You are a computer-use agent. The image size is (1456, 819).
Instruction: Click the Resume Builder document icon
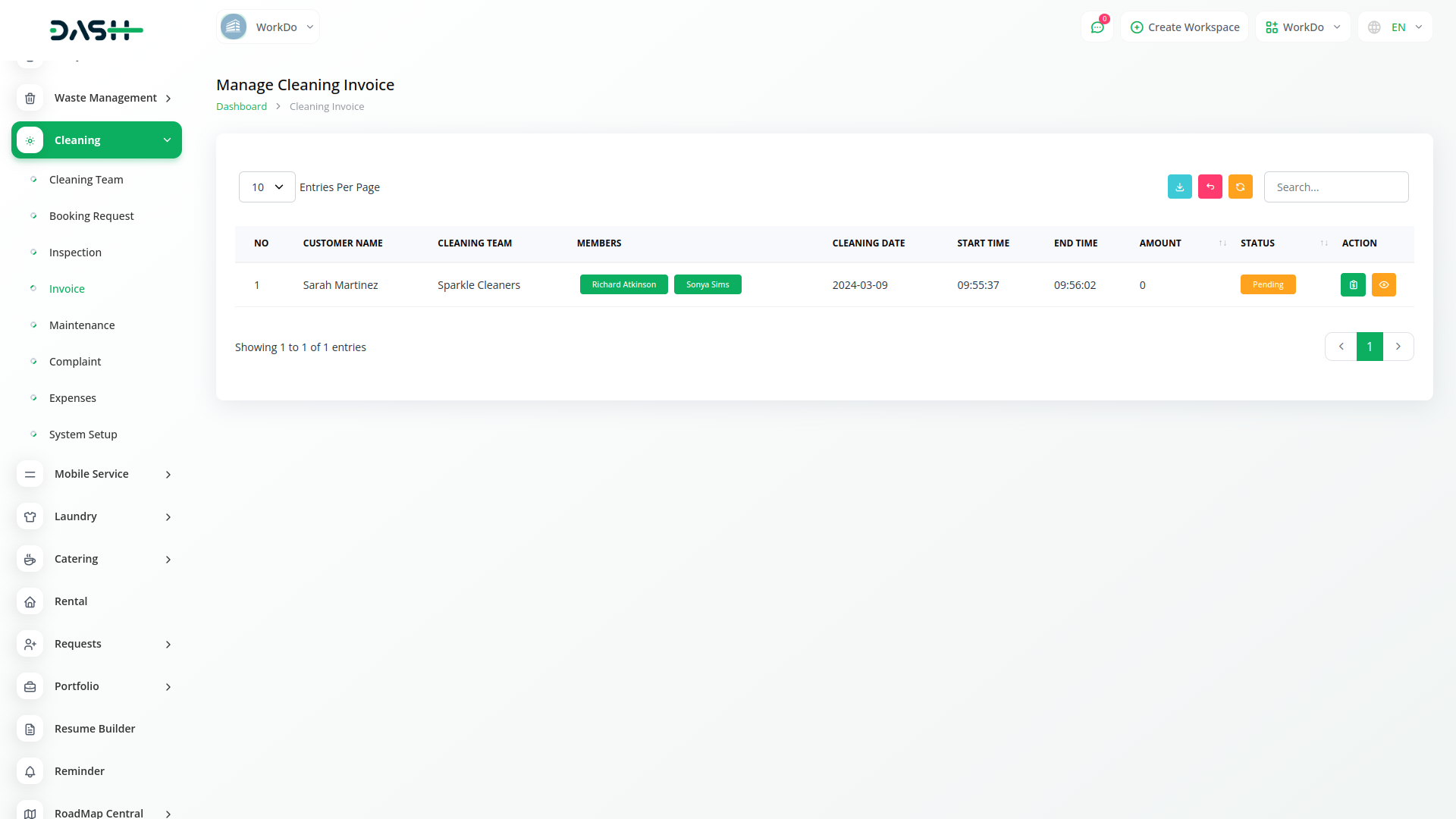pos(30,729)
